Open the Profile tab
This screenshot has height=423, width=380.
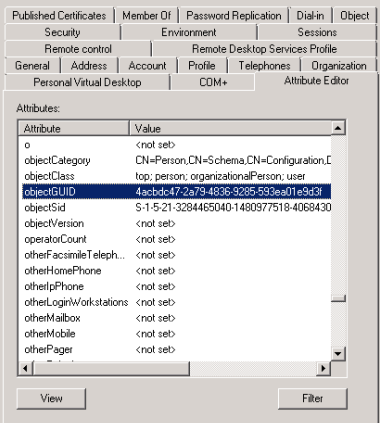point(202,65)
